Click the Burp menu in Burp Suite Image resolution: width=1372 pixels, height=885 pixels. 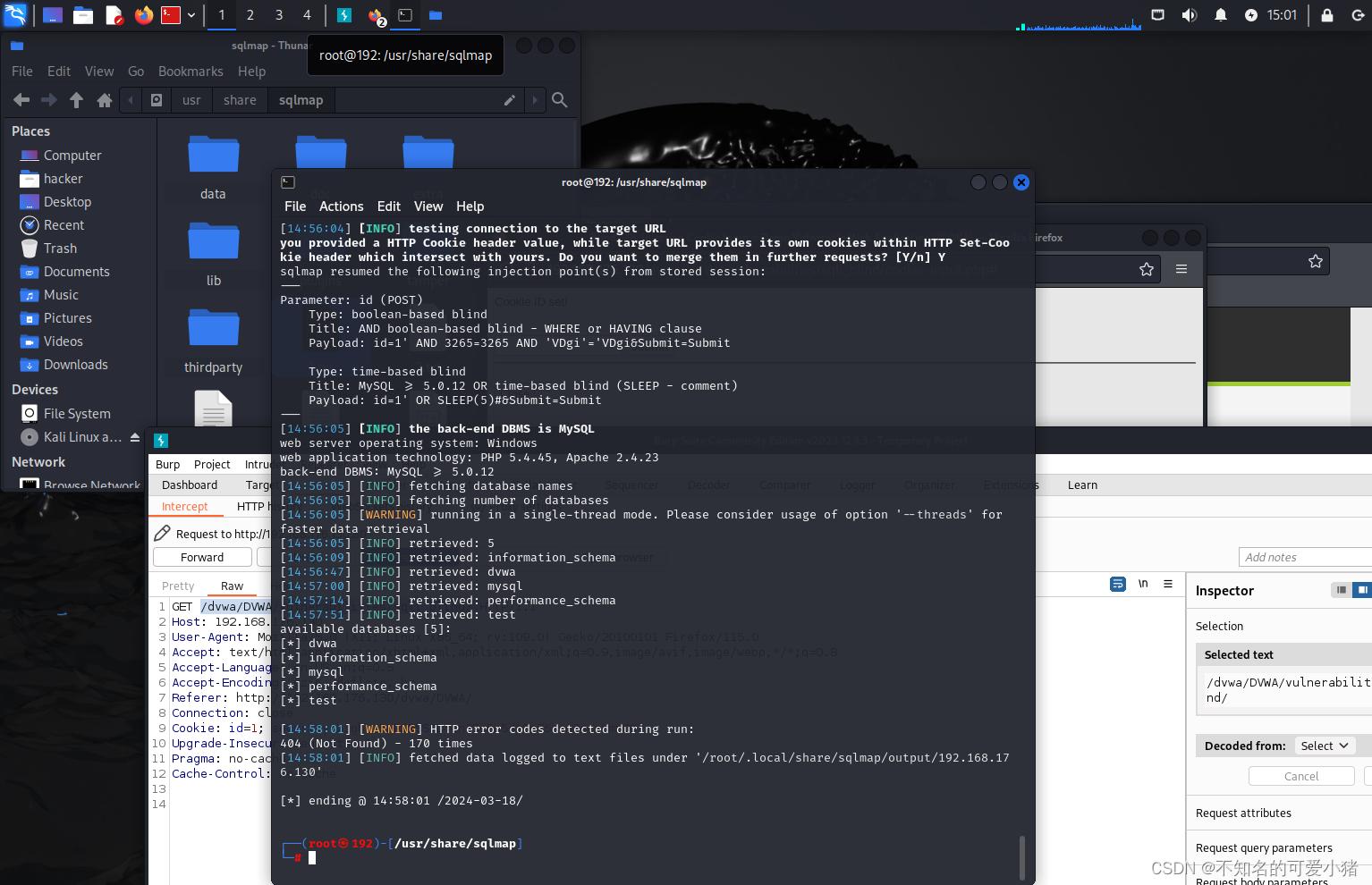pyautogui.click(x=167, y=465)
